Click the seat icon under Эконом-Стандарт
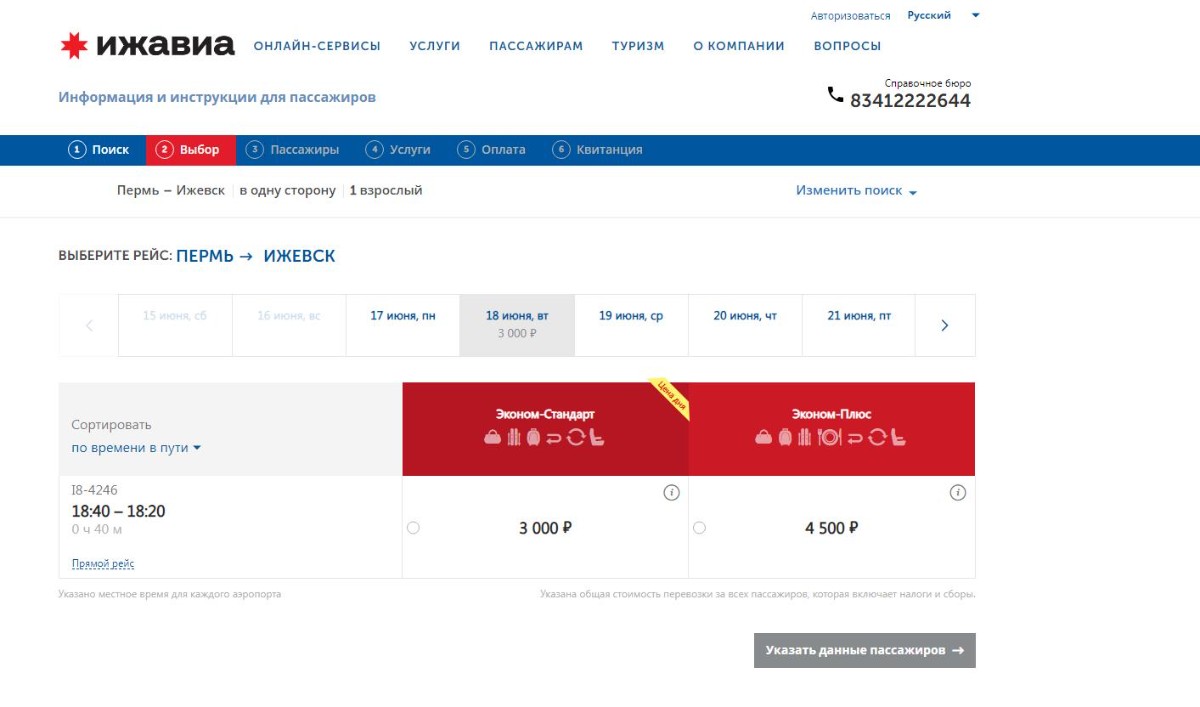The height and width of the screenshot is (707, 1200). pyautogui.click(x=597, y=437)
